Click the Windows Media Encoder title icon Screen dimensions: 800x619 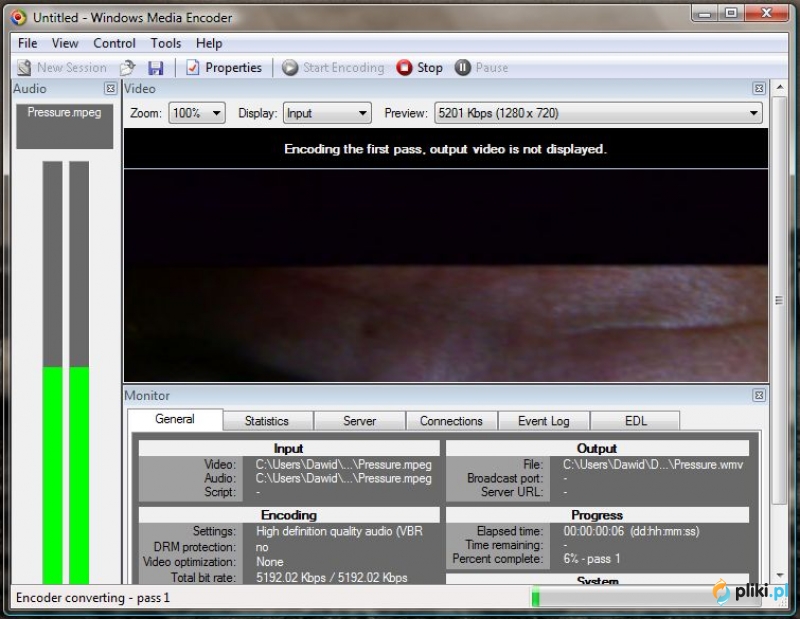pos(18,18)
